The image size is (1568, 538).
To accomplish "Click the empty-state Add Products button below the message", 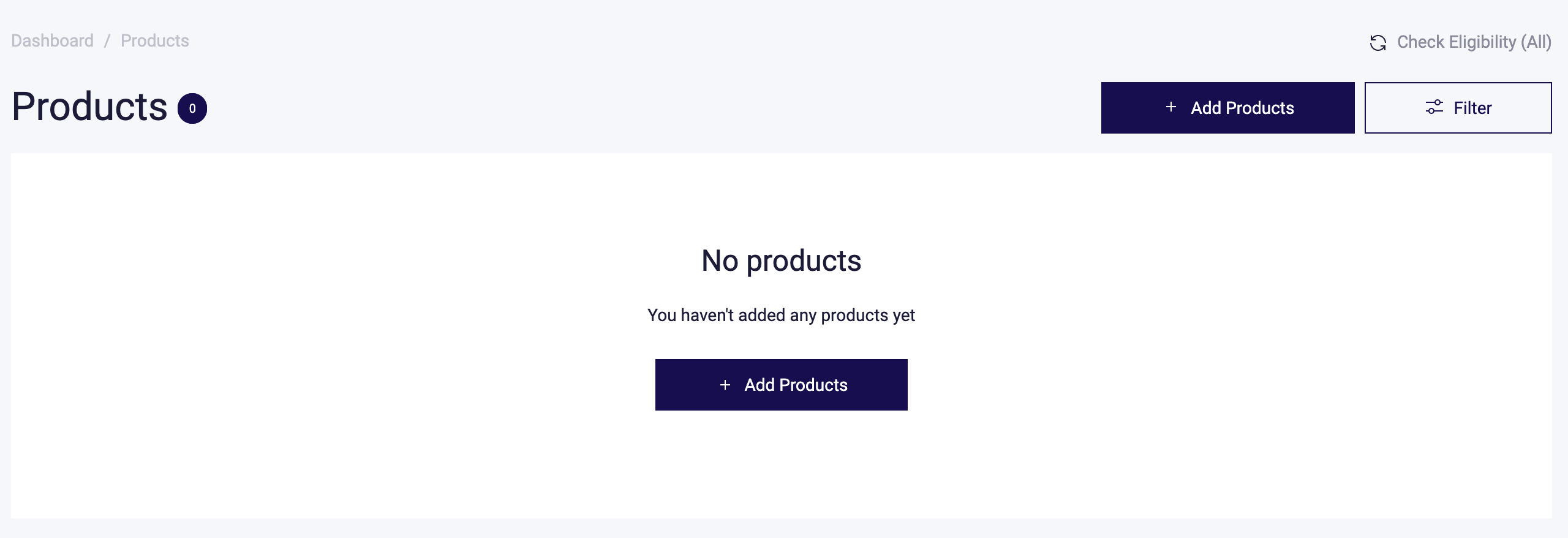I will [781, 385].
